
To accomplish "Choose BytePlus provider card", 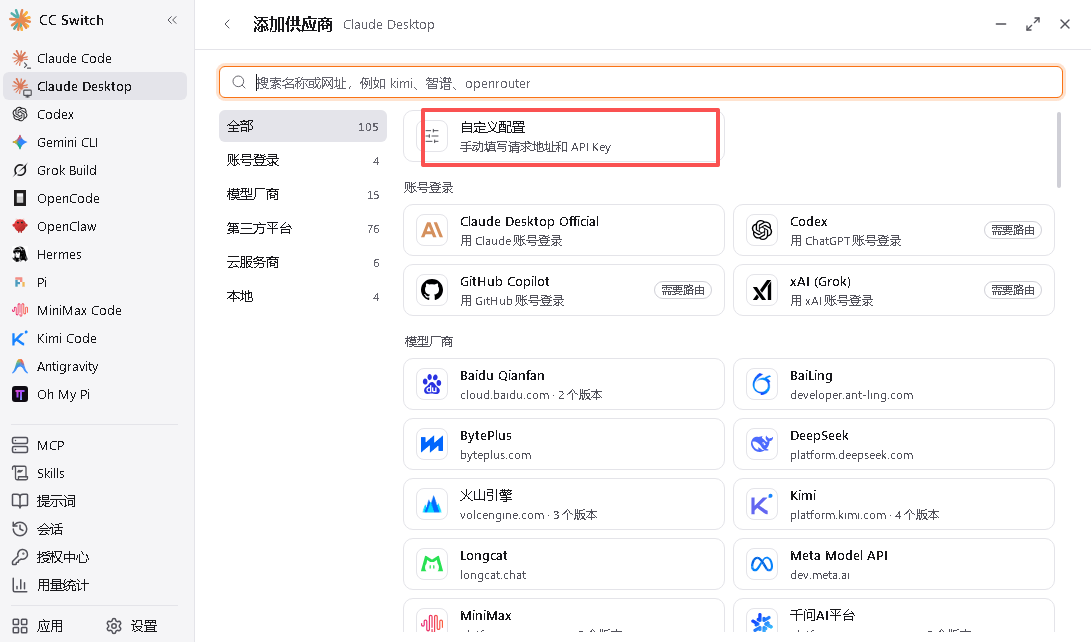I will pos(564,444).
